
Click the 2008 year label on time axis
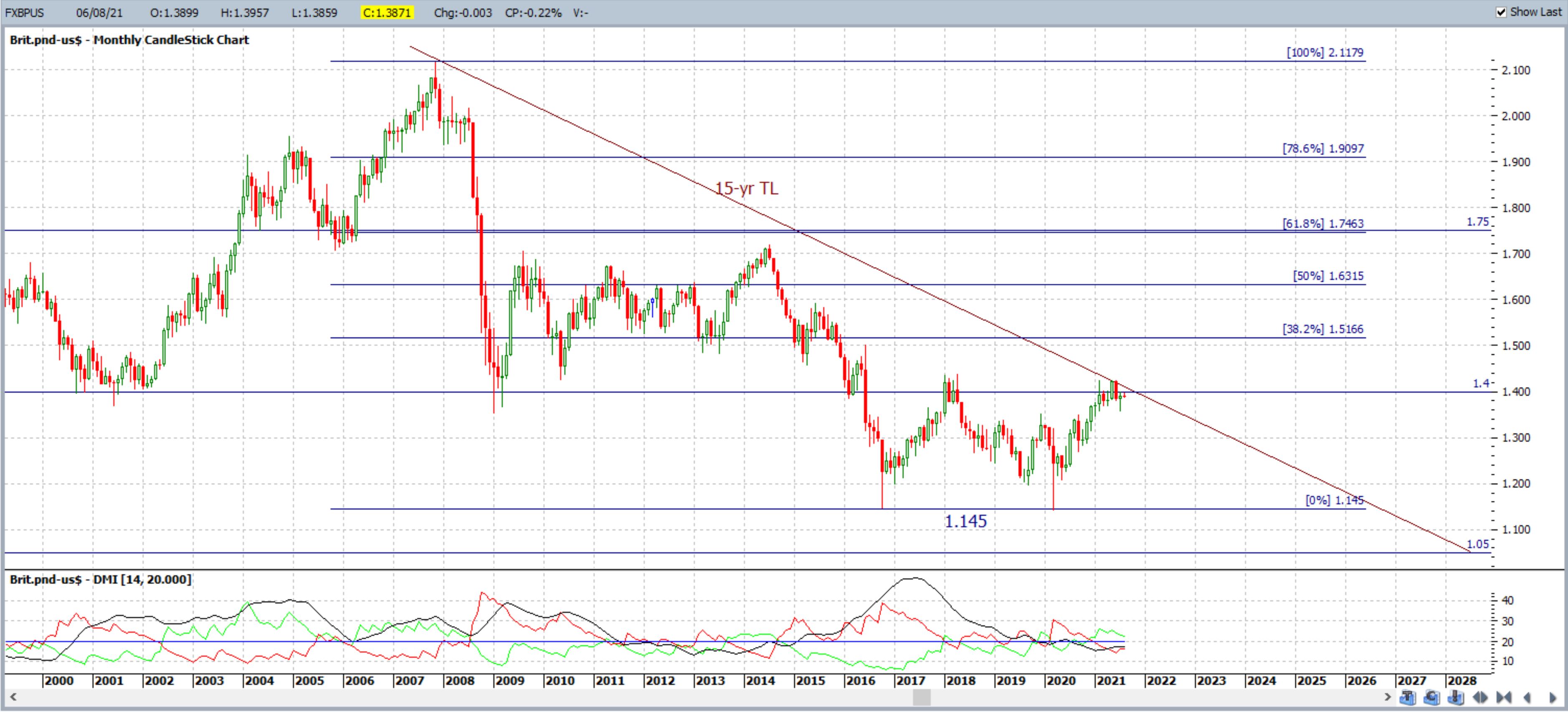(x=460, y=681)
